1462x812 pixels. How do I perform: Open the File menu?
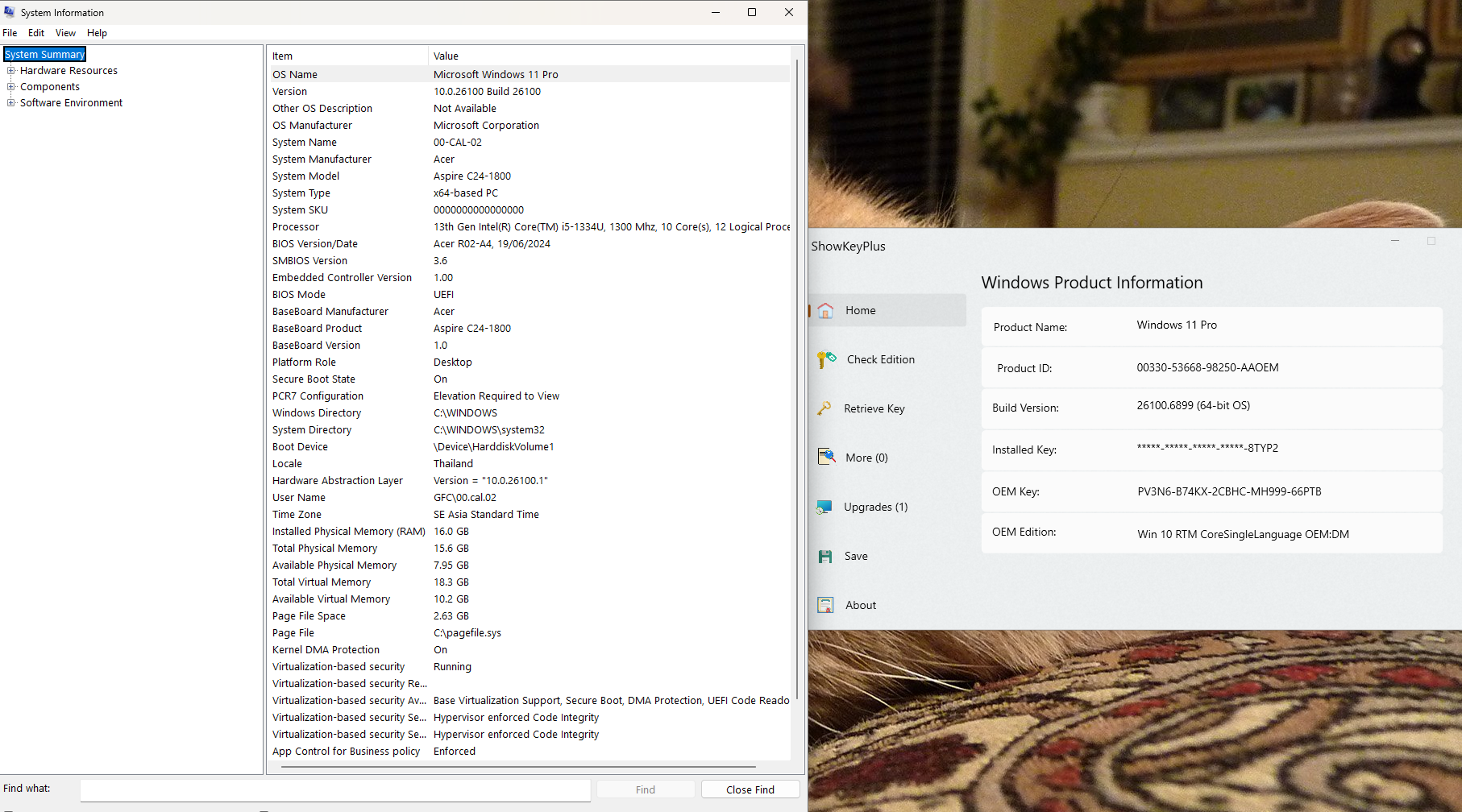click(10, 33)
